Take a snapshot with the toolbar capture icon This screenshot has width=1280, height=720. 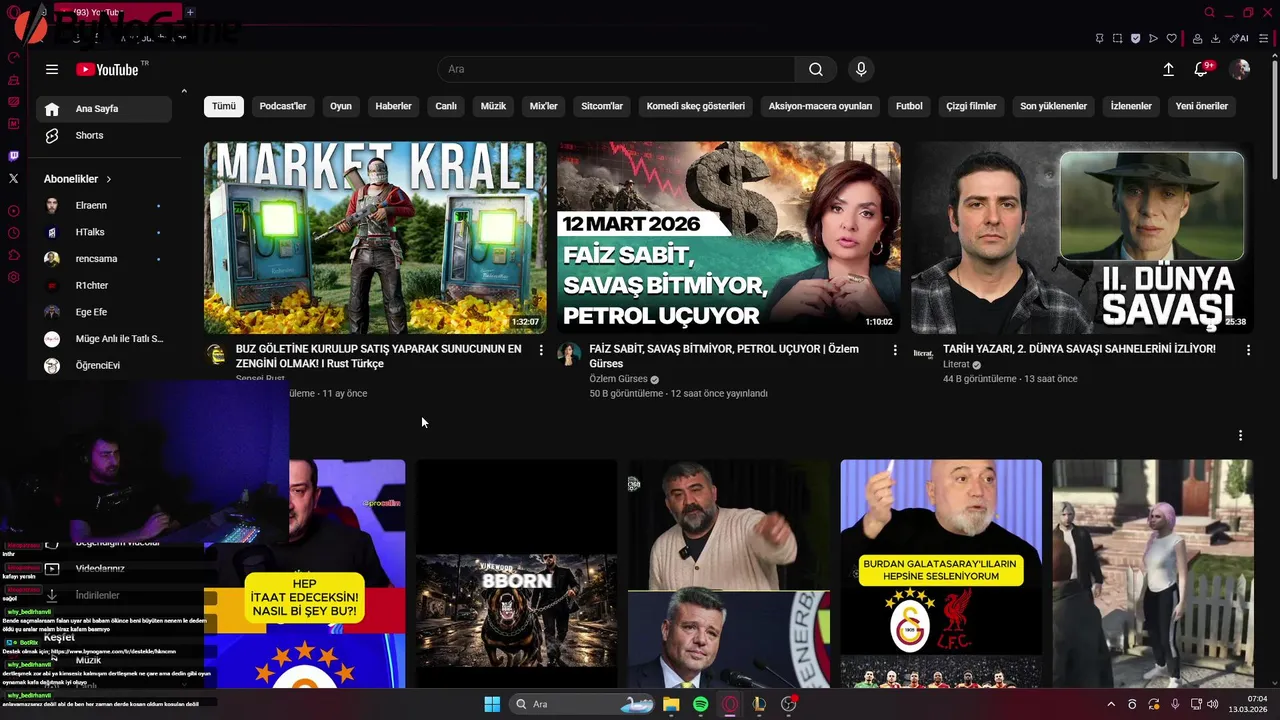1117,38
